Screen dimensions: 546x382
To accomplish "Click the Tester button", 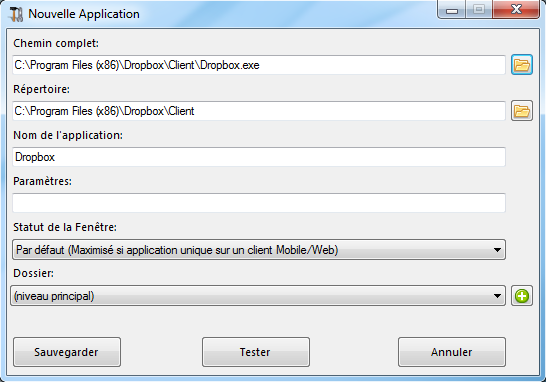I will 256,352.
